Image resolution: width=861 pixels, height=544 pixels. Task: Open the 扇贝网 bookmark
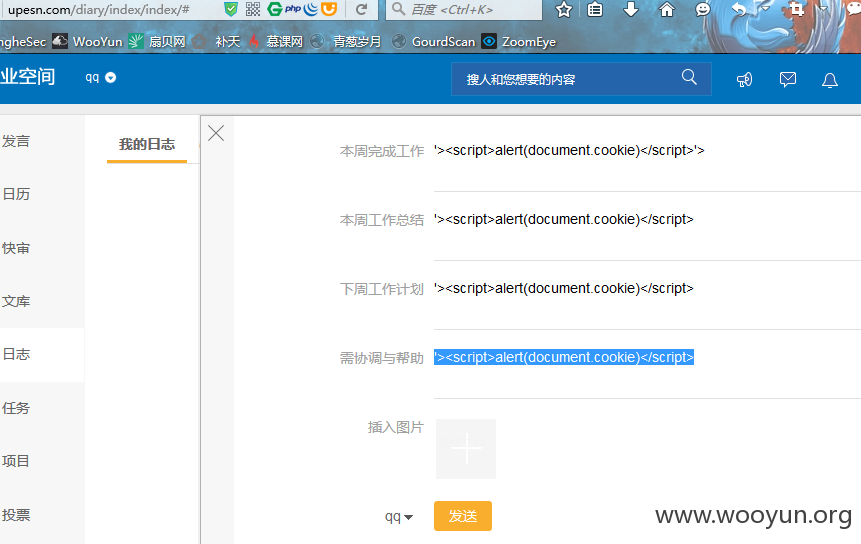pos(158,42)
